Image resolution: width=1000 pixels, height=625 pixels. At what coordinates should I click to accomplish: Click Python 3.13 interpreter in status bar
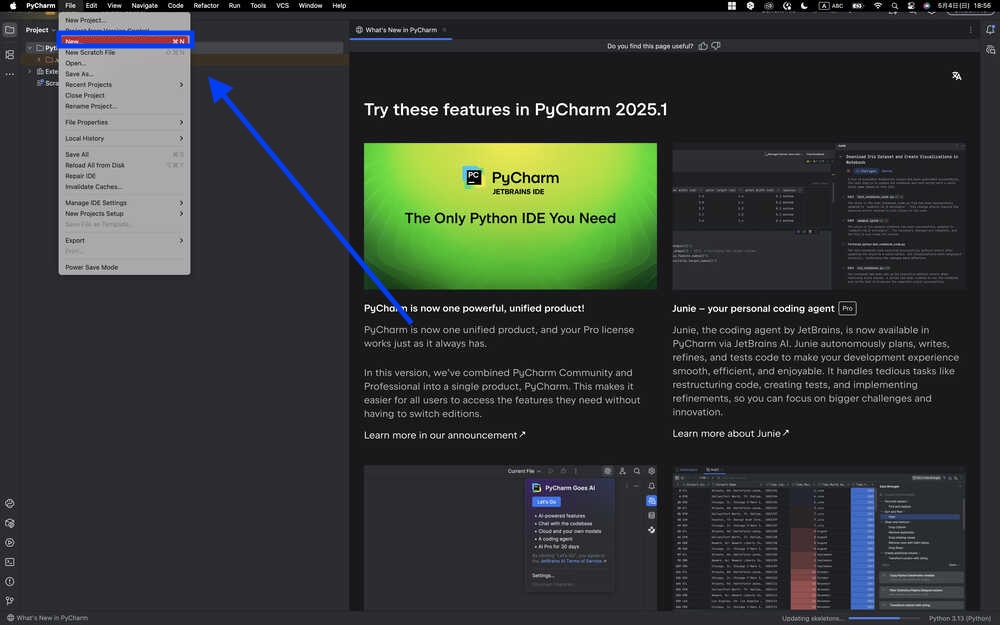(959, 618)
